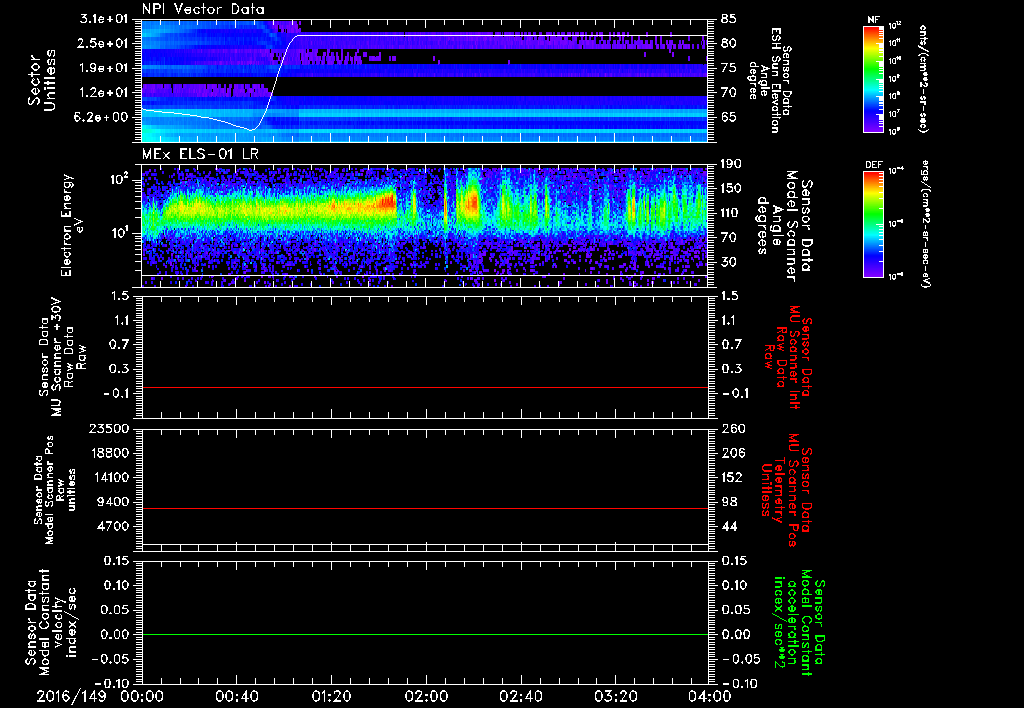Image resolution: width=1024 pixels, height=708 pixels.
Task: Select the 'DEF' color bar label
Action: (x=873, y=165)
